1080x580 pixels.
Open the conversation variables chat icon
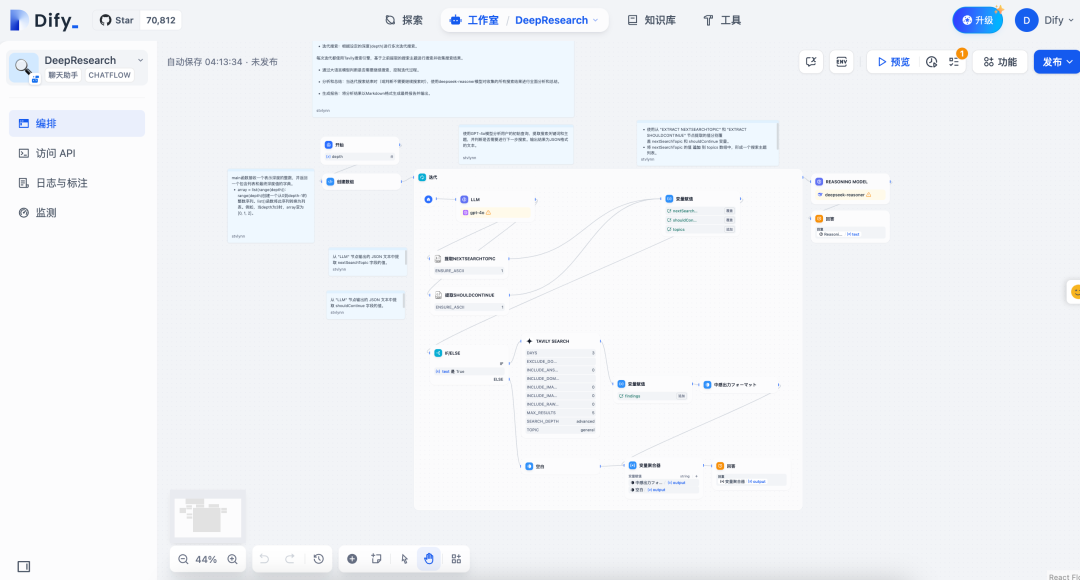(811, 61)
